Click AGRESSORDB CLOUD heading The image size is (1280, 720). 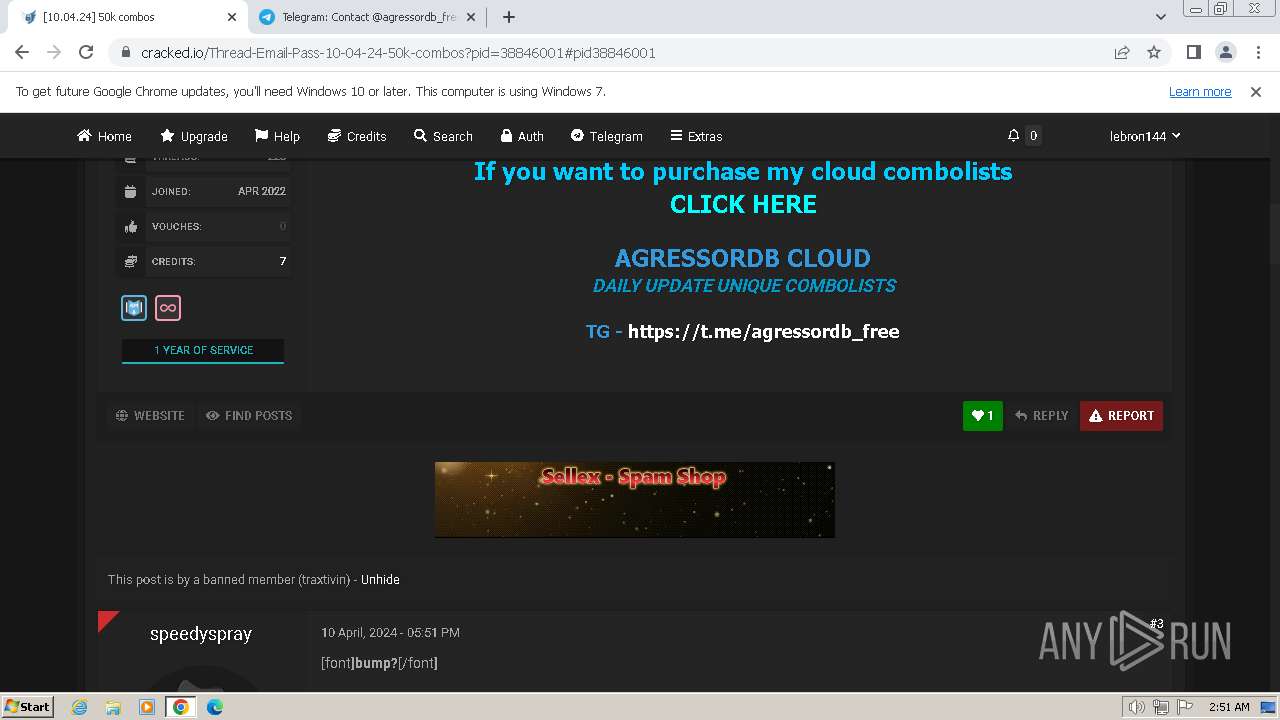[742, 258]
